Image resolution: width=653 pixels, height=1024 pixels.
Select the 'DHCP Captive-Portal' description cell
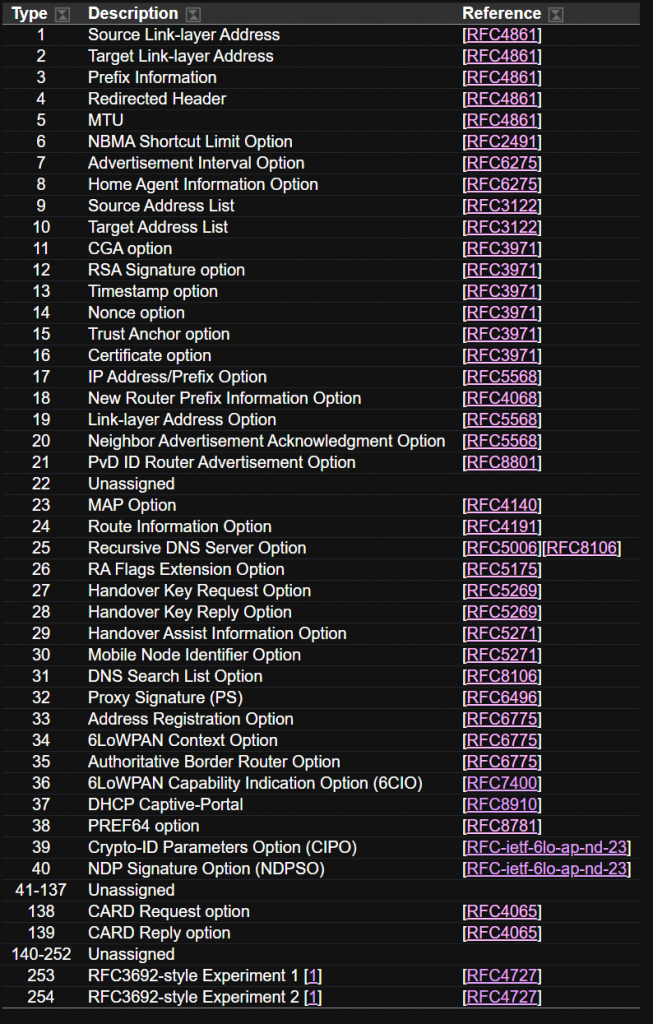pyautogui.click(x=165, y=805)
